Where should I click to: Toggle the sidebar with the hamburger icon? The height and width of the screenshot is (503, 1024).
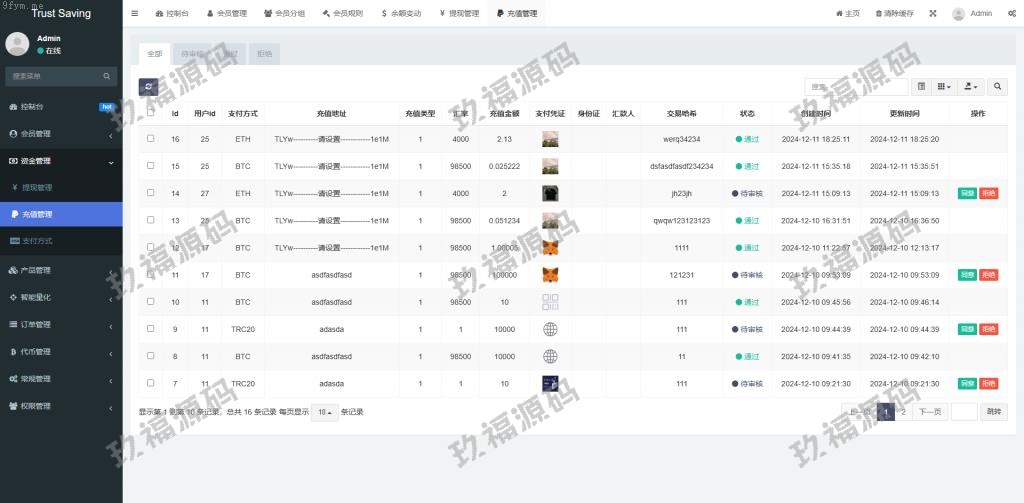tap(135, 14)
